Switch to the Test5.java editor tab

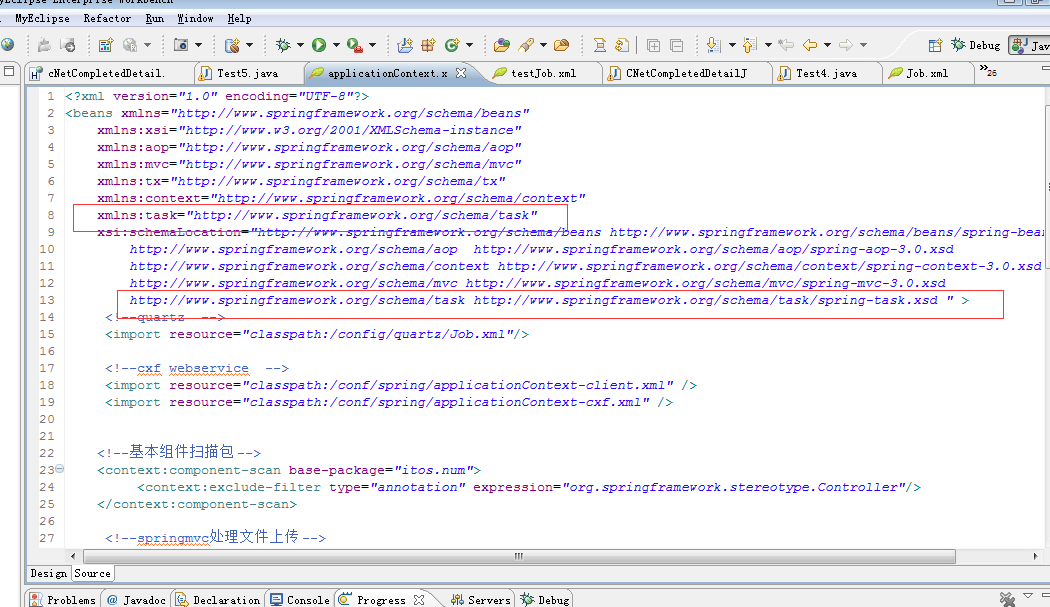[x=246, y=73]
